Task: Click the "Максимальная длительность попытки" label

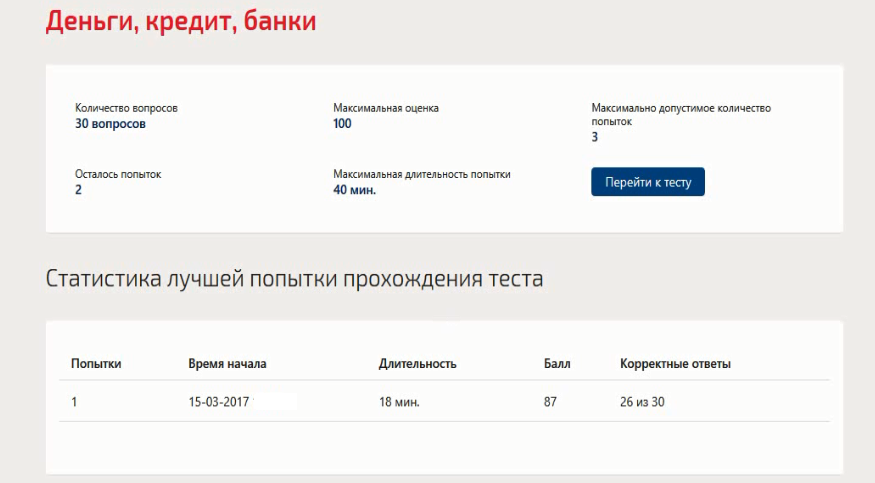Action: [x=422, y=174]
